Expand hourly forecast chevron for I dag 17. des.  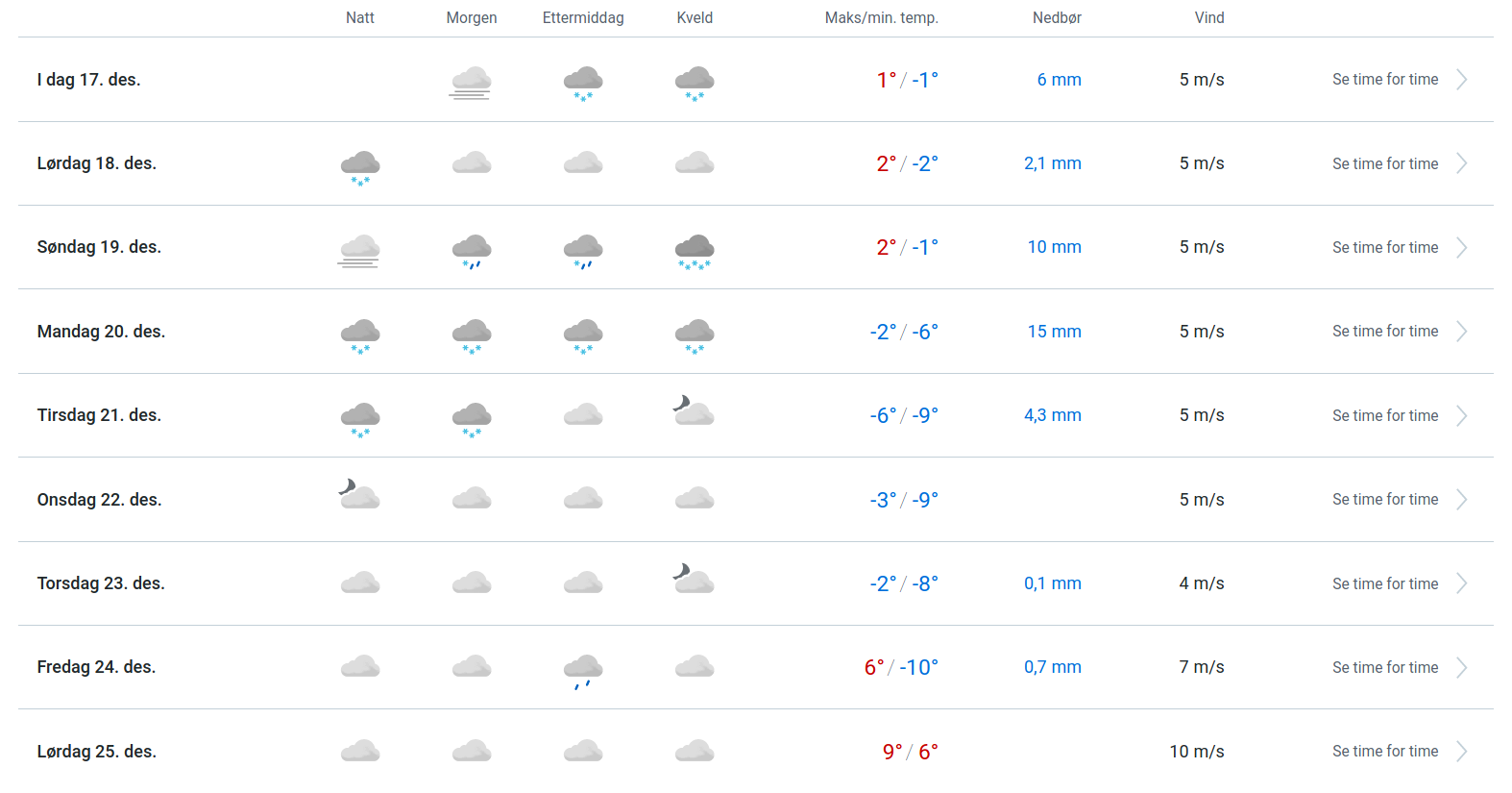1461,80
